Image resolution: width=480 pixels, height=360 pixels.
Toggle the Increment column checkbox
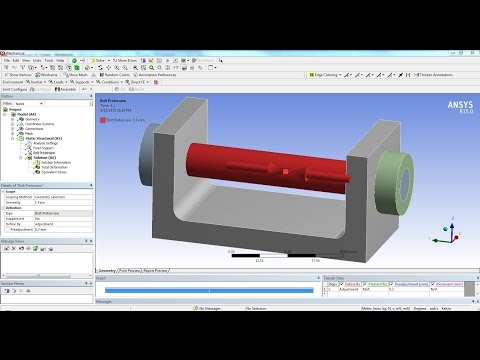tap(433, 284)
